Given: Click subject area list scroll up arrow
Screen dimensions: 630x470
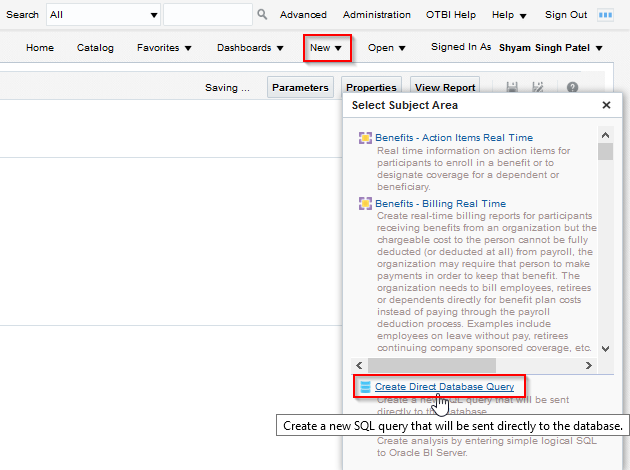Looking at the screenshot, I should 605,135.
